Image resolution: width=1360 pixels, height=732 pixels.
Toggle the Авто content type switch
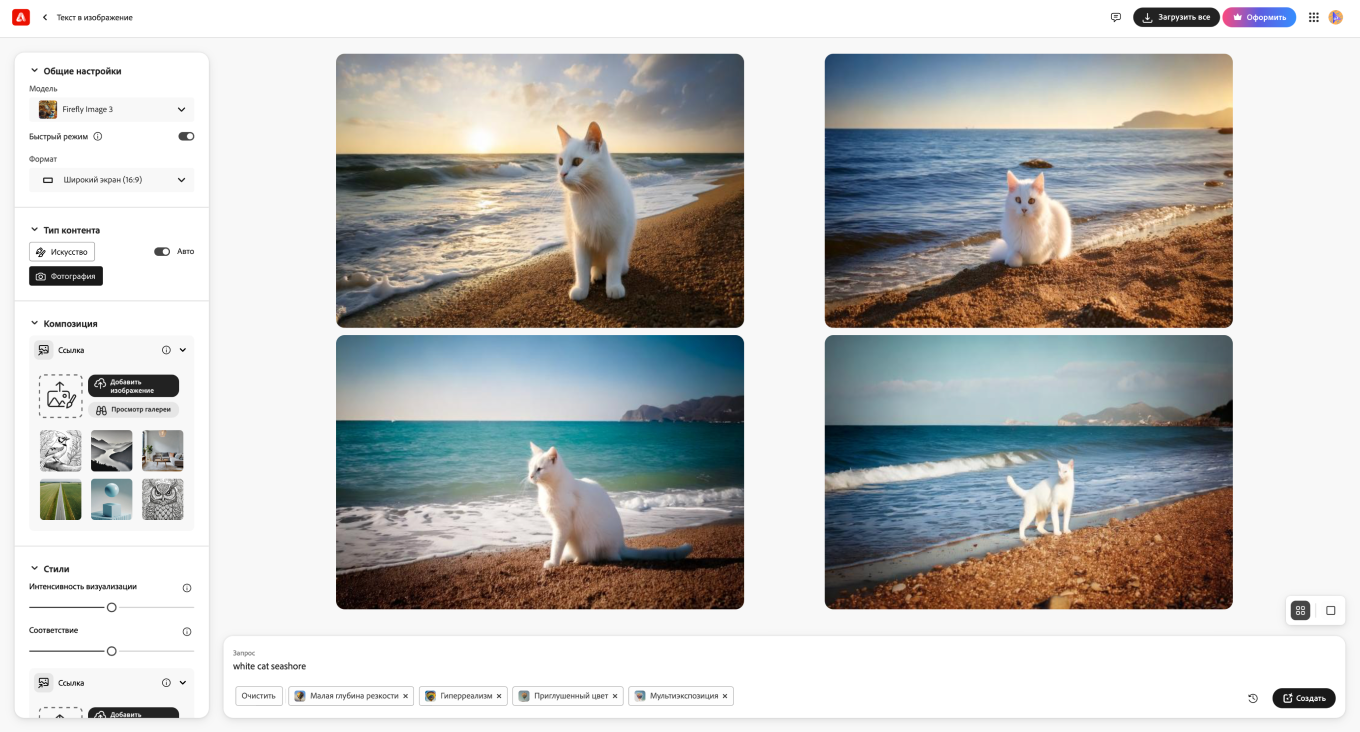click(x=162, y=252)
